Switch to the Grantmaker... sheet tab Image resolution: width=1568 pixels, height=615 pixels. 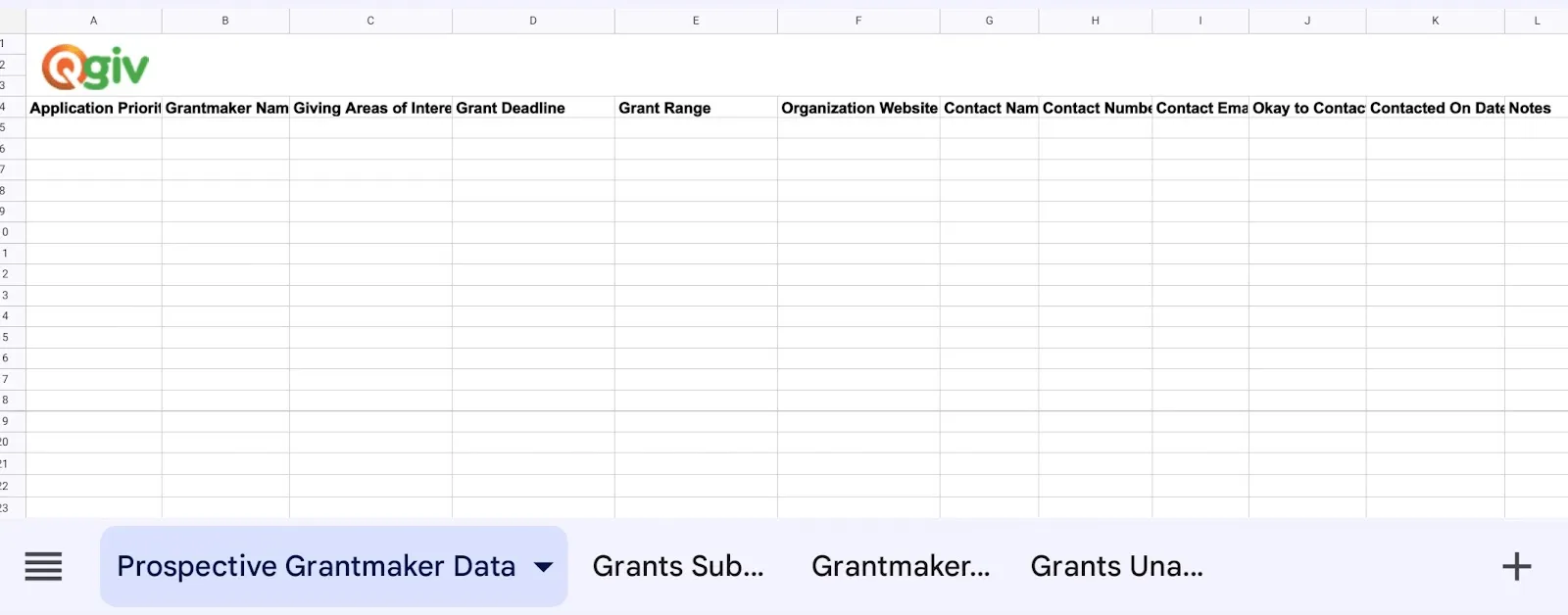point(901,566)
